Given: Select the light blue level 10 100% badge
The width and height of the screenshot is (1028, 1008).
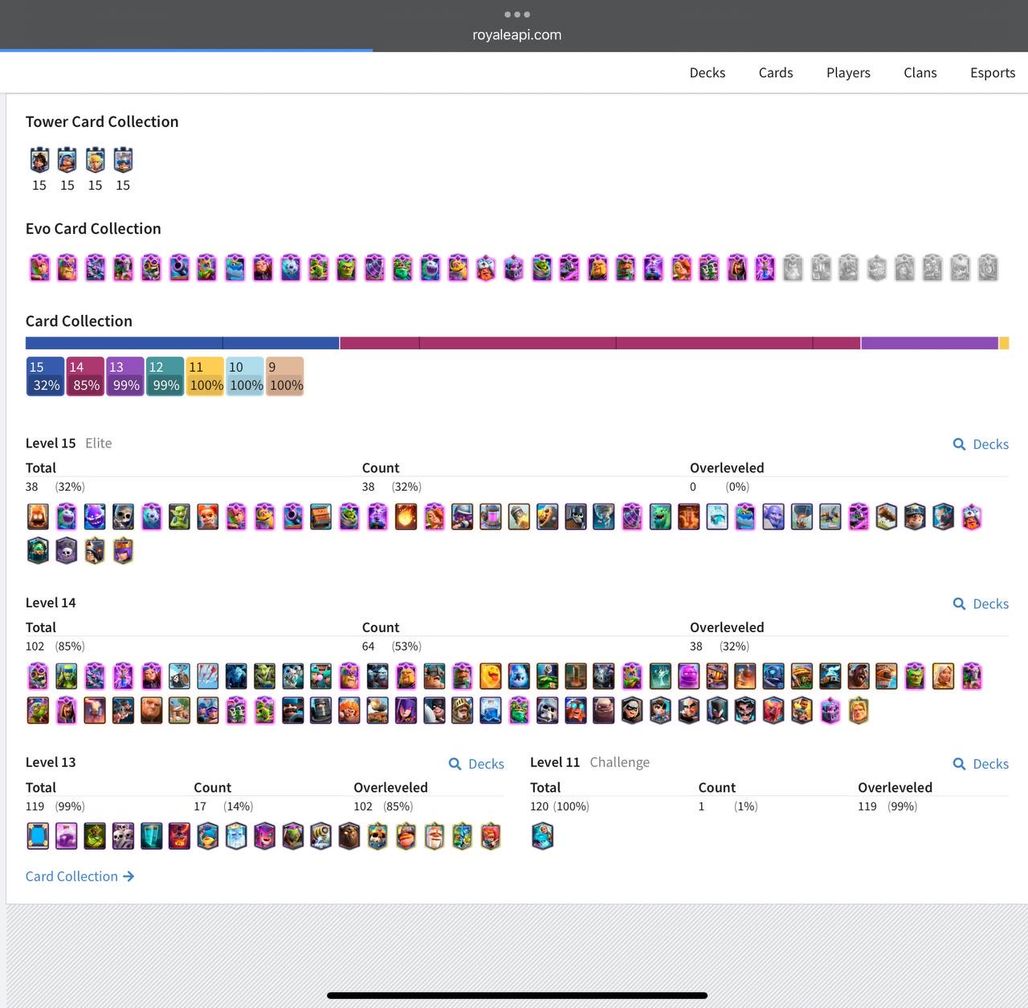Looking at the screenshot, I should tap(245, 376).
